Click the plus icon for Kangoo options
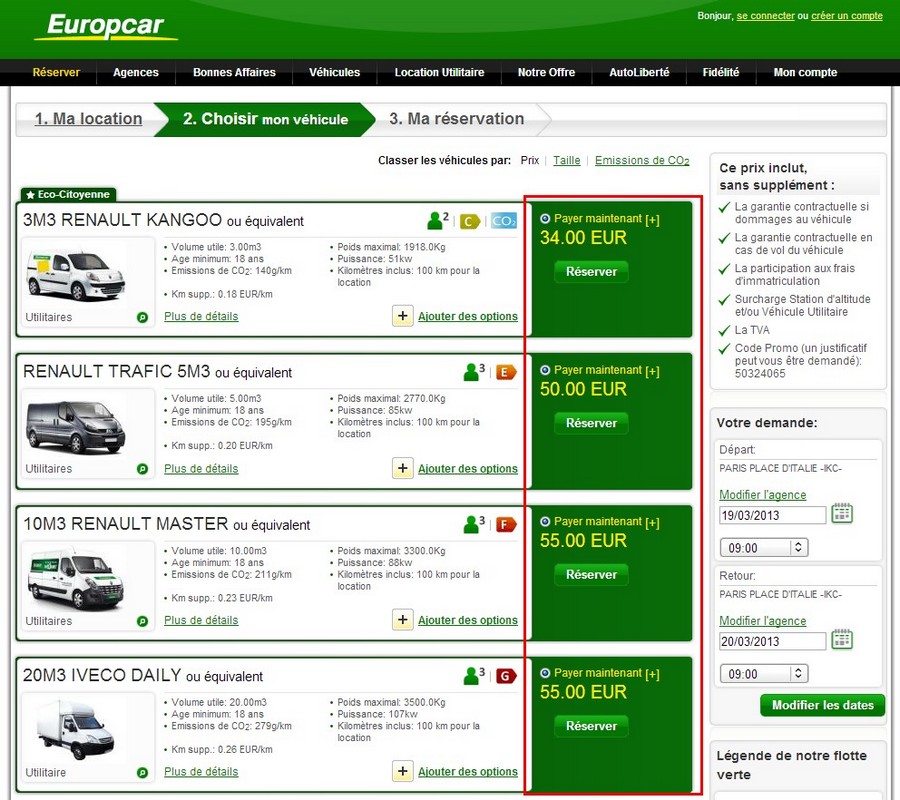Viewport: 900px width, 800px height. 403,316
